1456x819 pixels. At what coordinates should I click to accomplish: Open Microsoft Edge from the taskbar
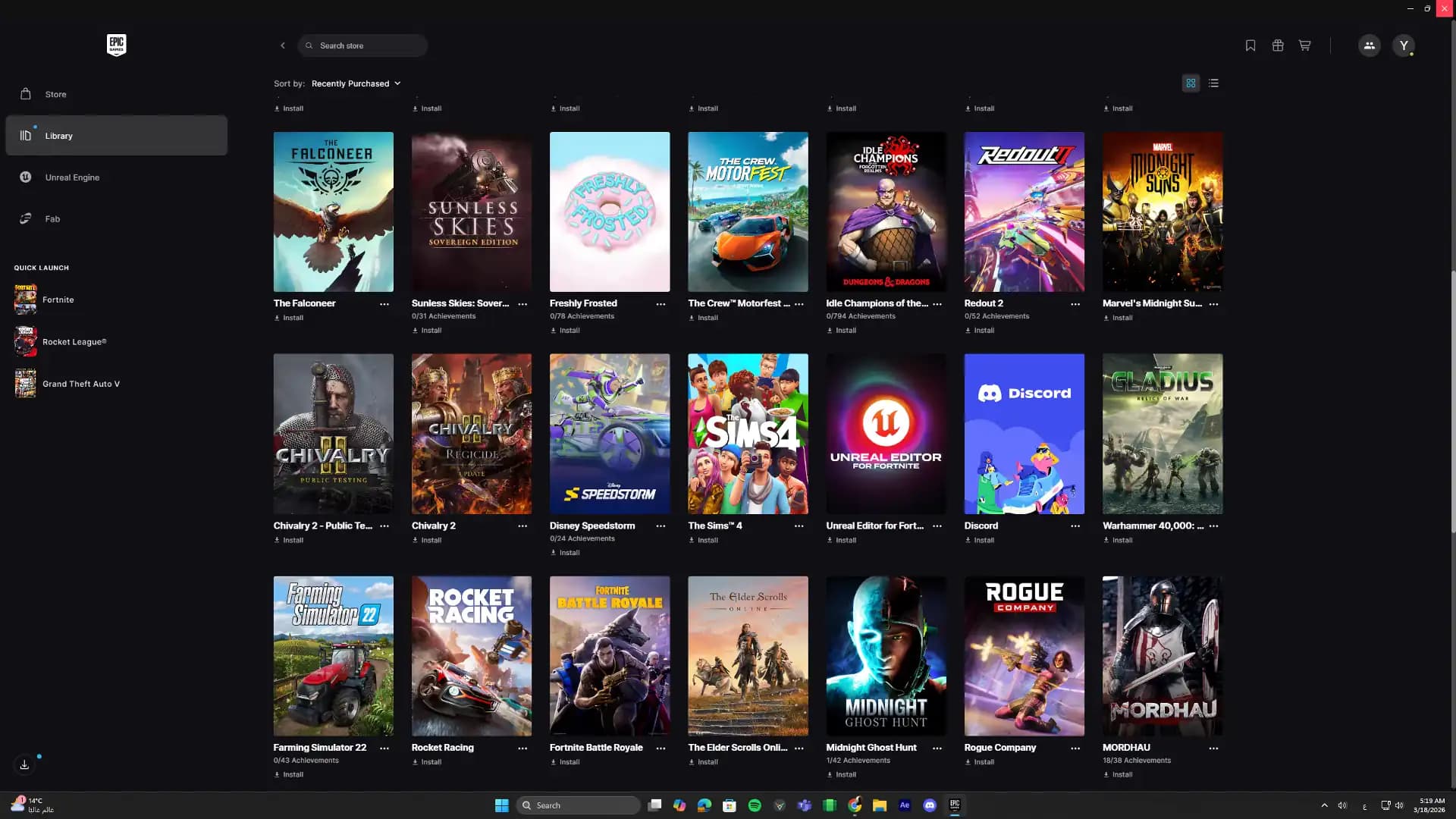coord(704,805)
